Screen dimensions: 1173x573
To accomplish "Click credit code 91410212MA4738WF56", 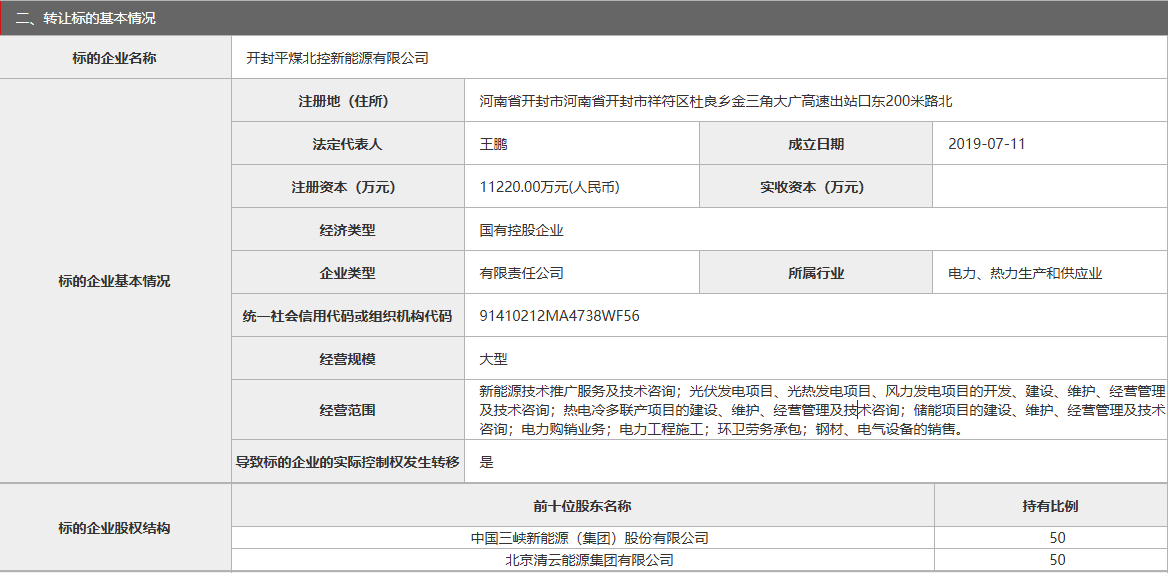I will point(559,316).
